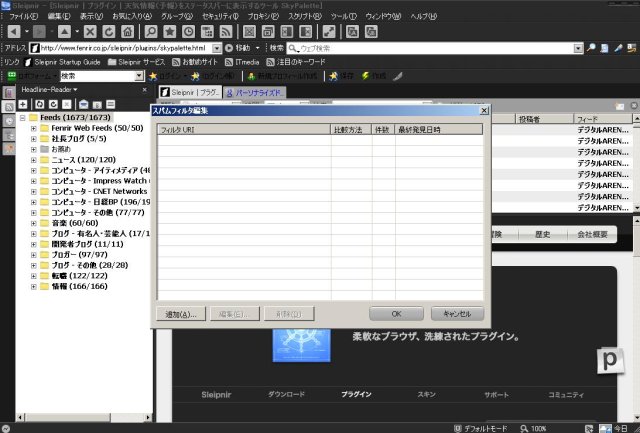Screen dimensions: 640x433
Task: Click the refresh arrow icon in Headline-Reader toolbar
Action: (x=53, y=104)
